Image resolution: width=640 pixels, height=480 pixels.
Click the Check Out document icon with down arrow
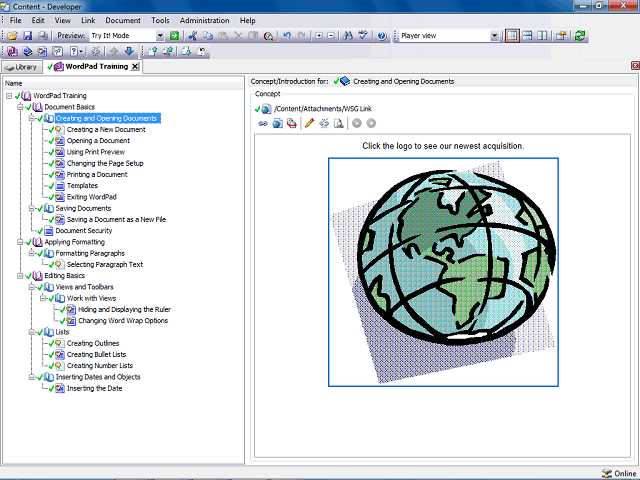pyautogui.click(x=187, y=51)
